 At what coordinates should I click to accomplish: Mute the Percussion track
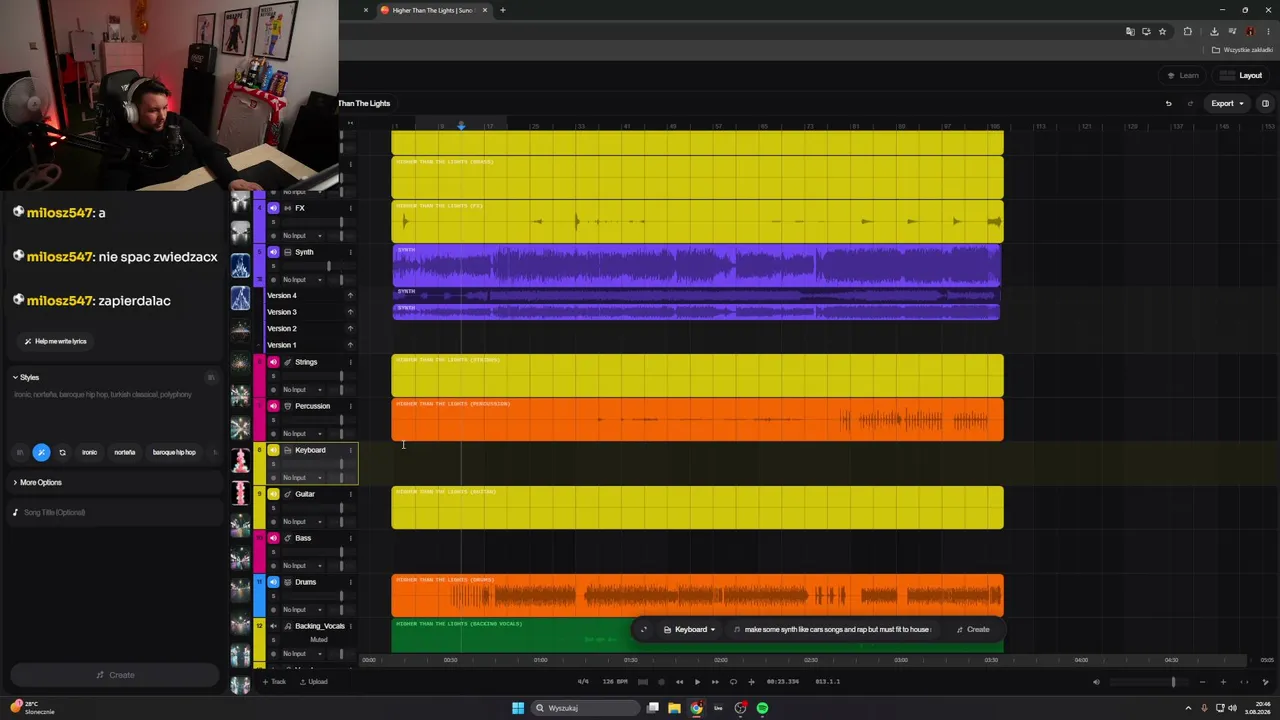coord(273,406)
